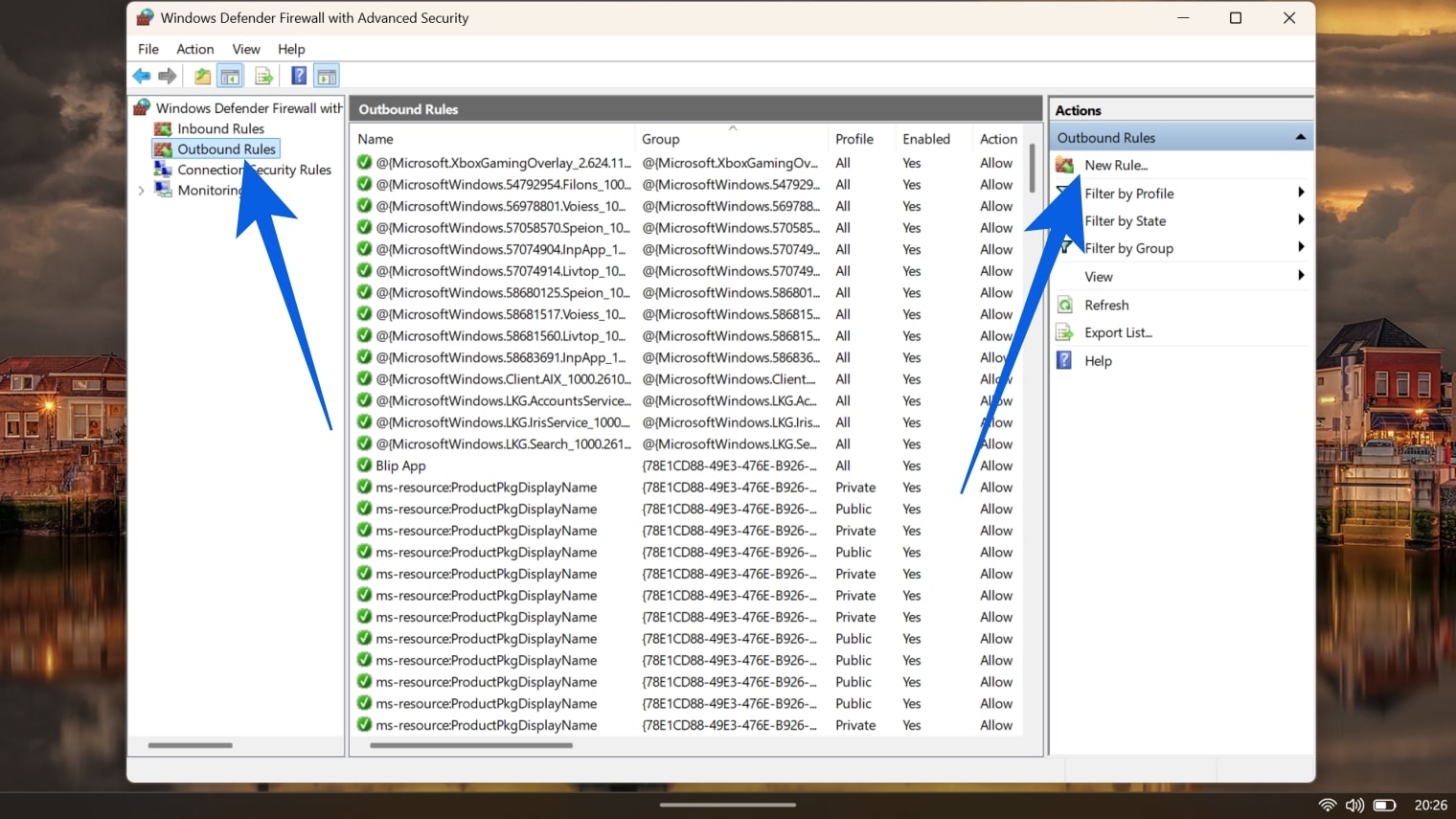Open the Action menu

195,49
